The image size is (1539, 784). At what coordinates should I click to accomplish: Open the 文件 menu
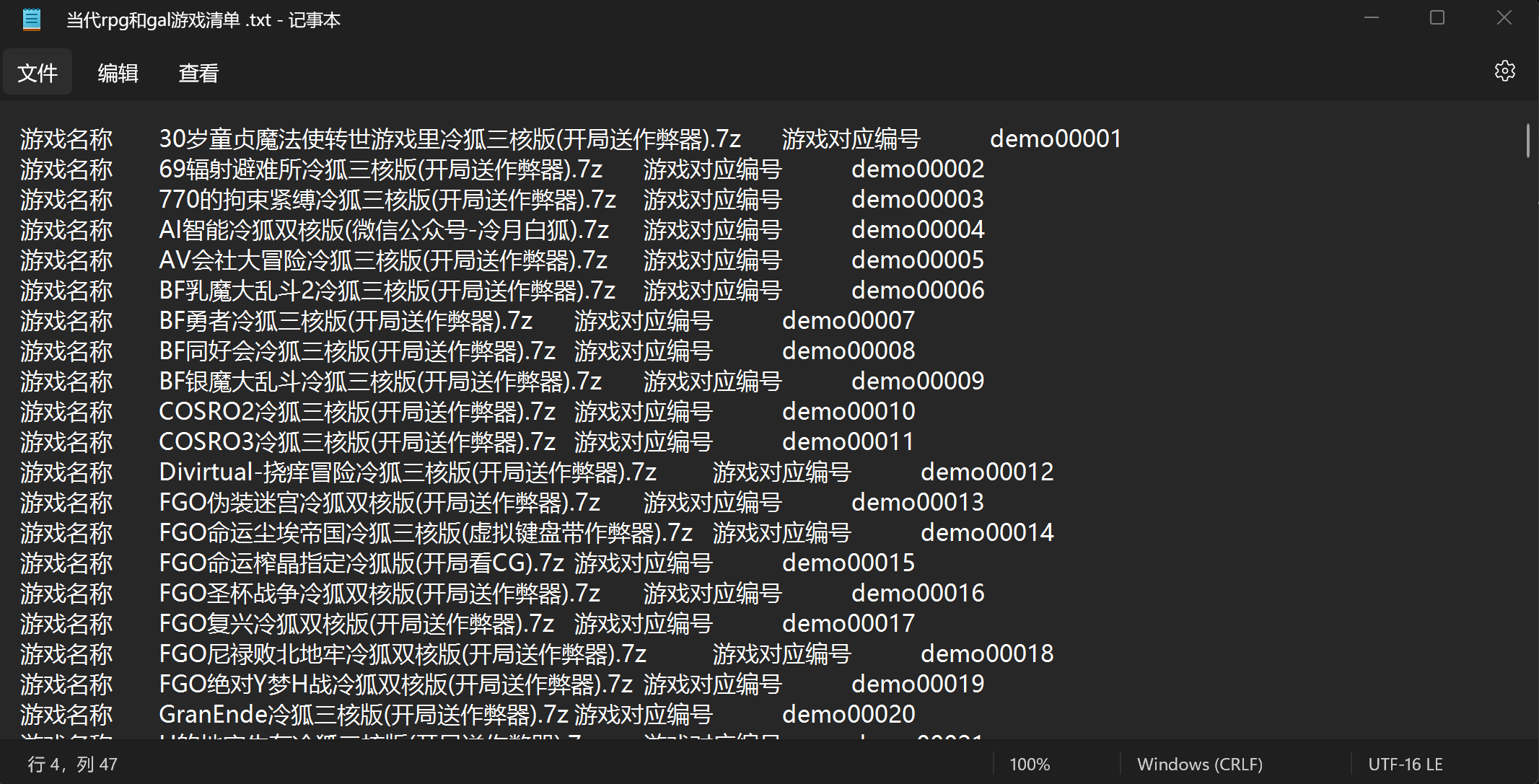pos(38,72)
